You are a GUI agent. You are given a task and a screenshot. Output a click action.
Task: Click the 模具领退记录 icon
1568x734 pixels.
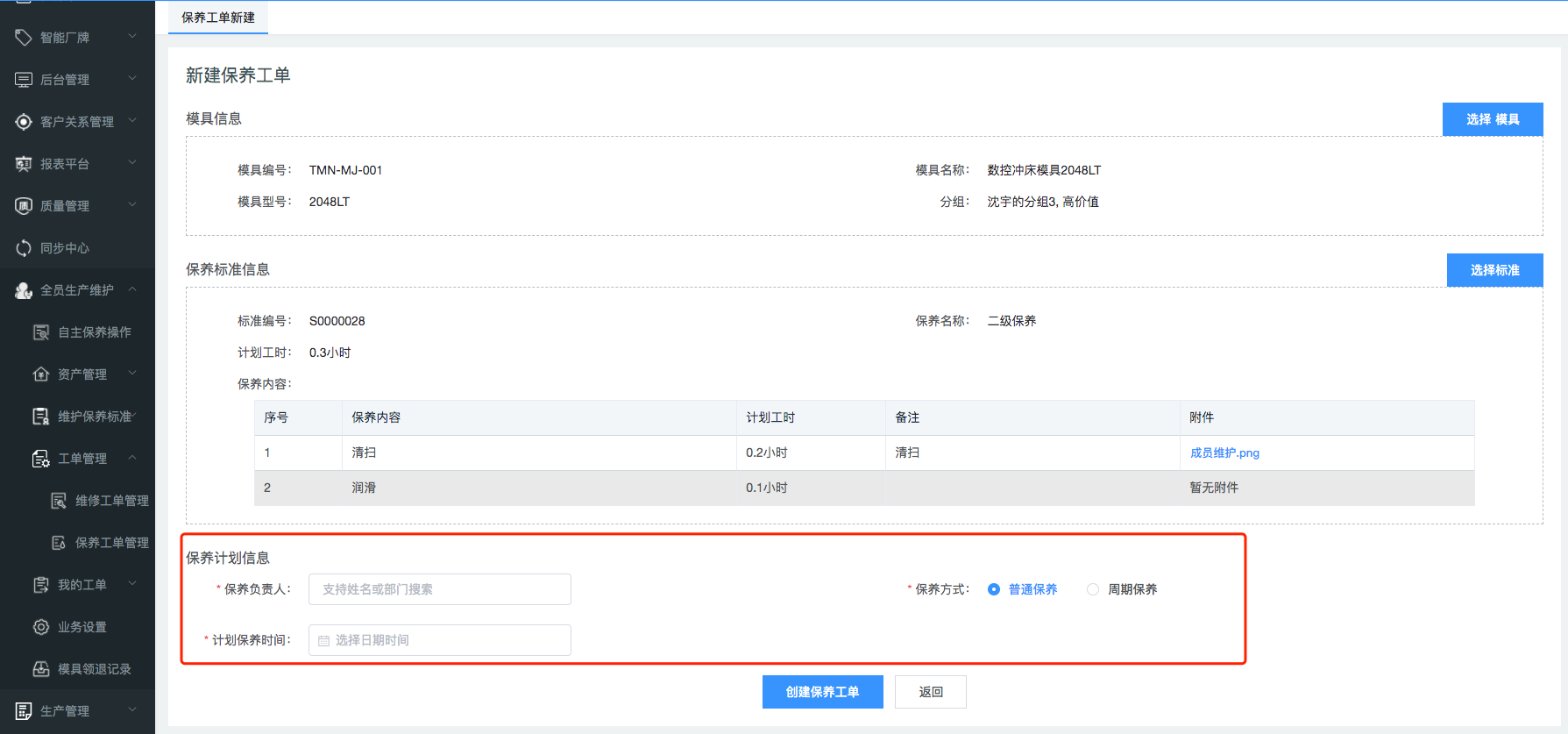coord(41,669)
